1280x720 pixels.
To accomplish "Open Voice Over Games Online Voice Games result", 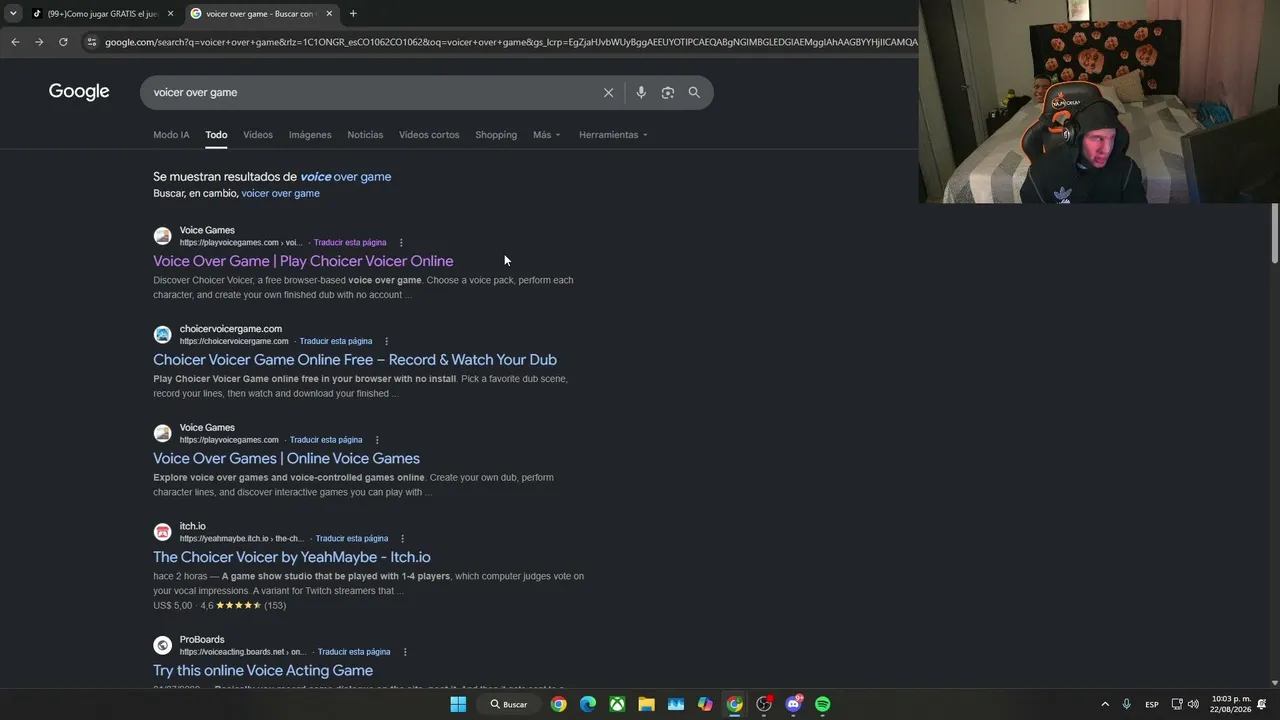I will tap(286, 459).
